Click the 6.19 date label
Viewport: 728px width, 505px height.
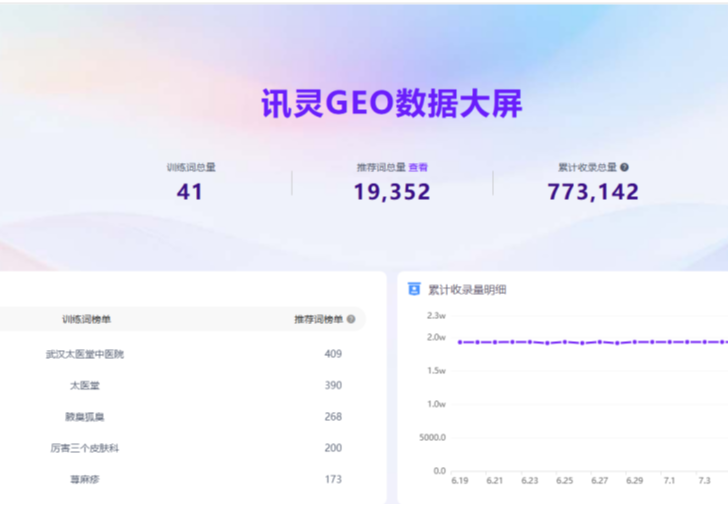point(460,480)
